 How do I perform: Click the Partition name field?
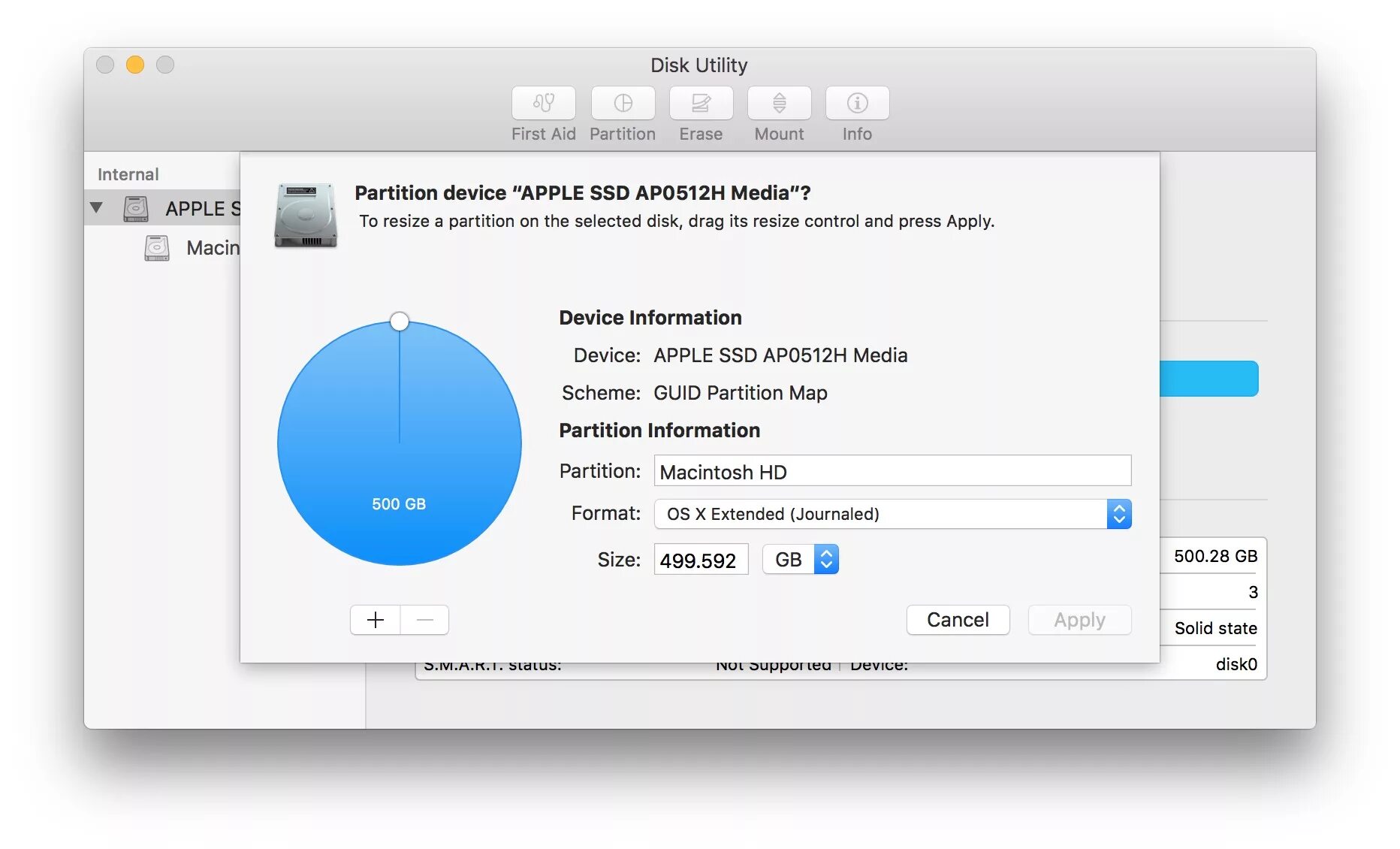pyautogui.click(x=892, y=471)
